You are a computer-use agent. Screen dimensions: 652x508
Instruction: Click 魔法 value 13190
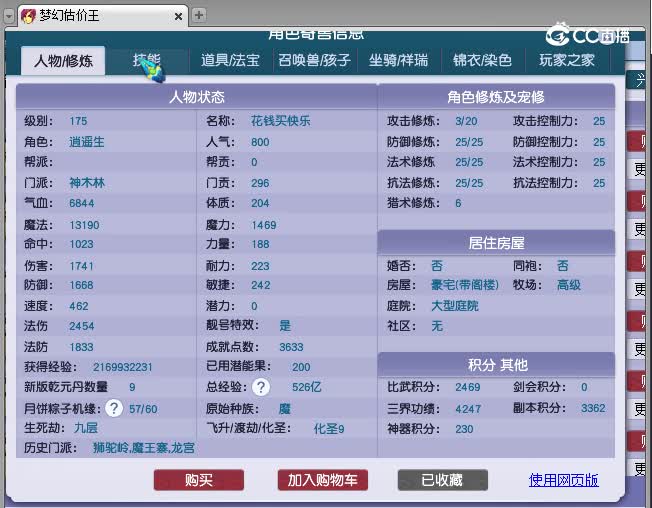84,225
